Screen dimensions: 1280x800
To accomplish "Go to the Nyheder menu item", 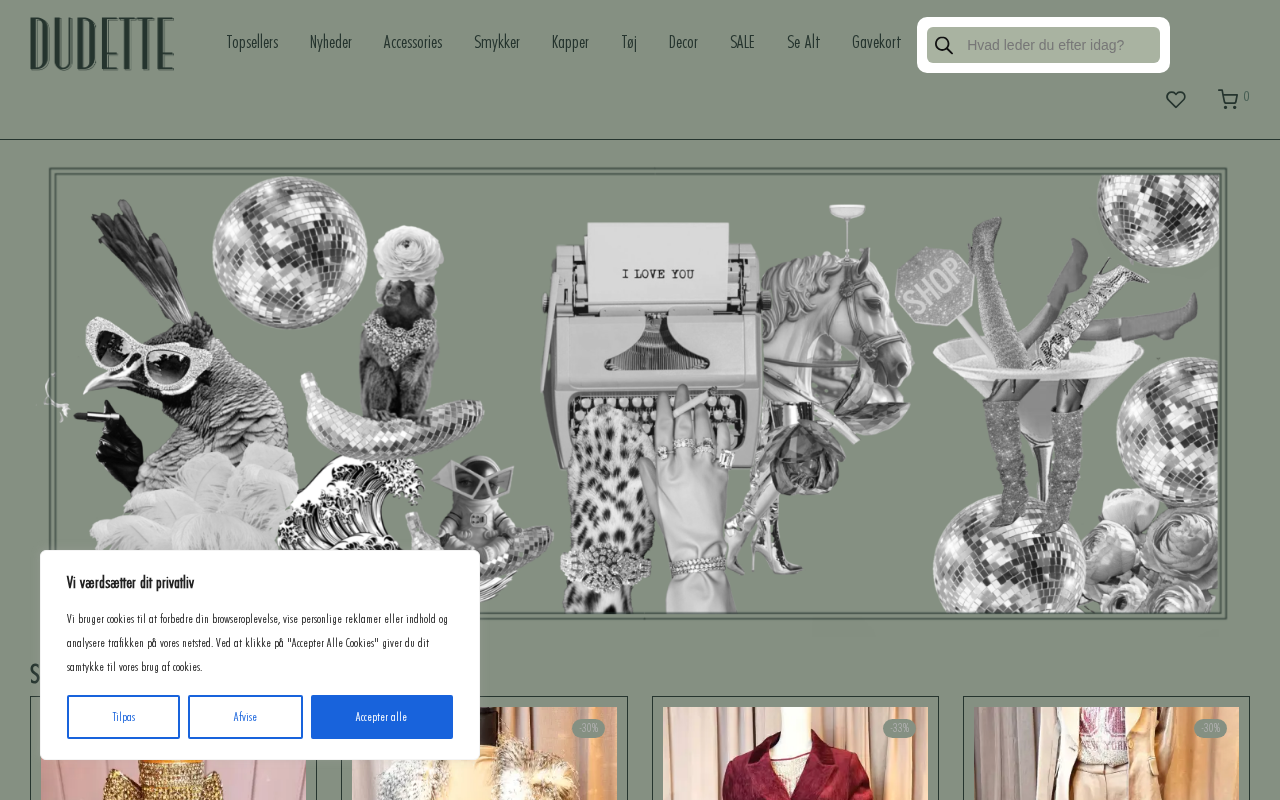I will pos(331,42).
